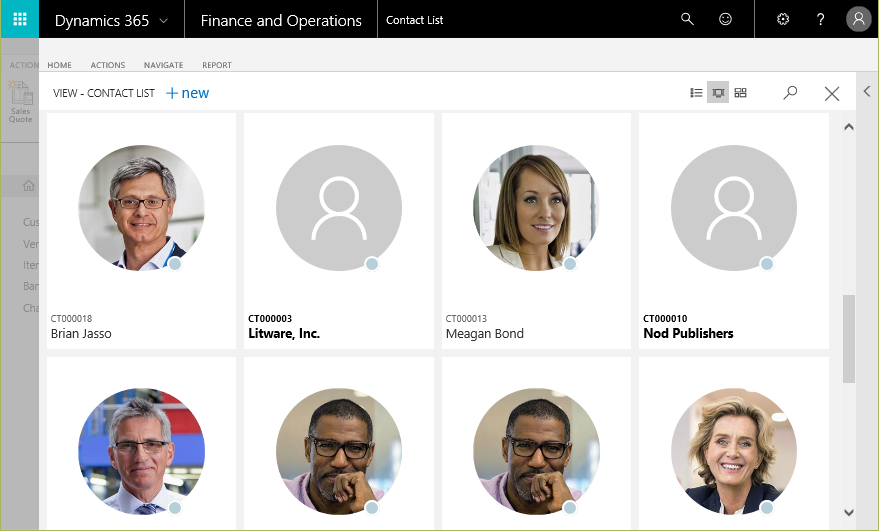This screenshot has width=879, height=531.
Task: Click the scroll up arrow
Action: click(x=849, y=127)
